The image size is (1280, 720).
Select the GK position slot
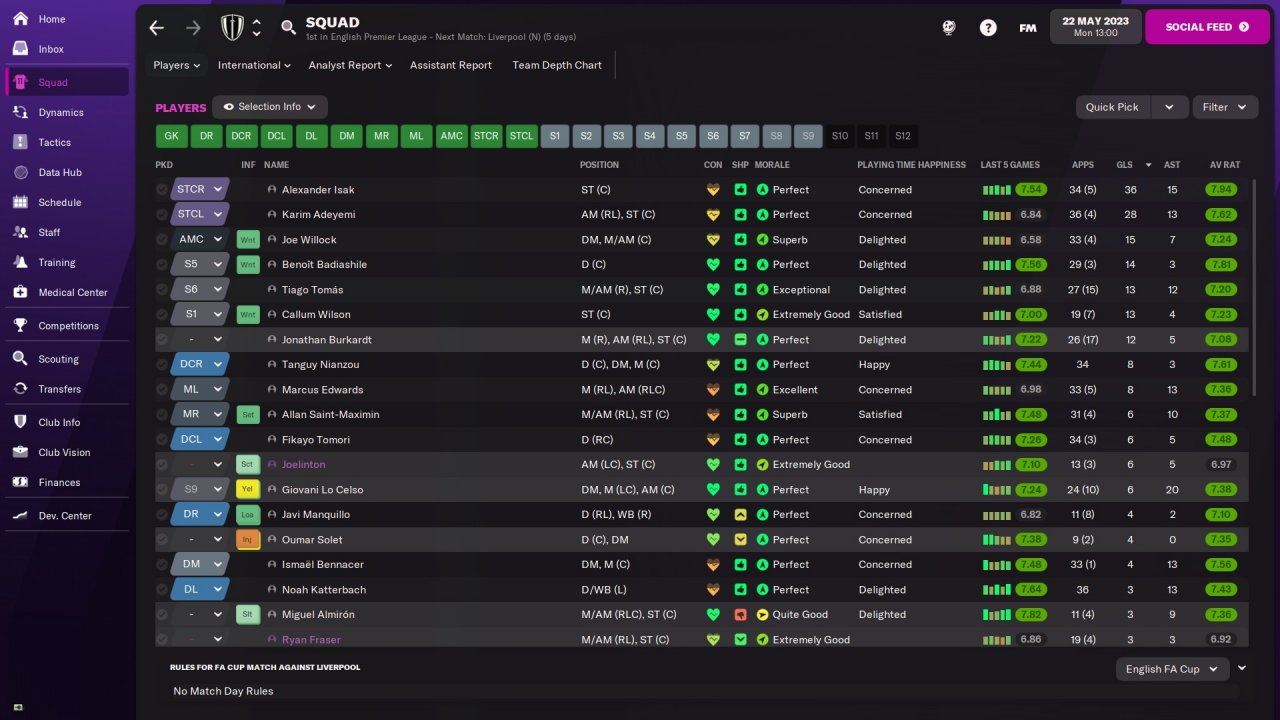point(172,136)
